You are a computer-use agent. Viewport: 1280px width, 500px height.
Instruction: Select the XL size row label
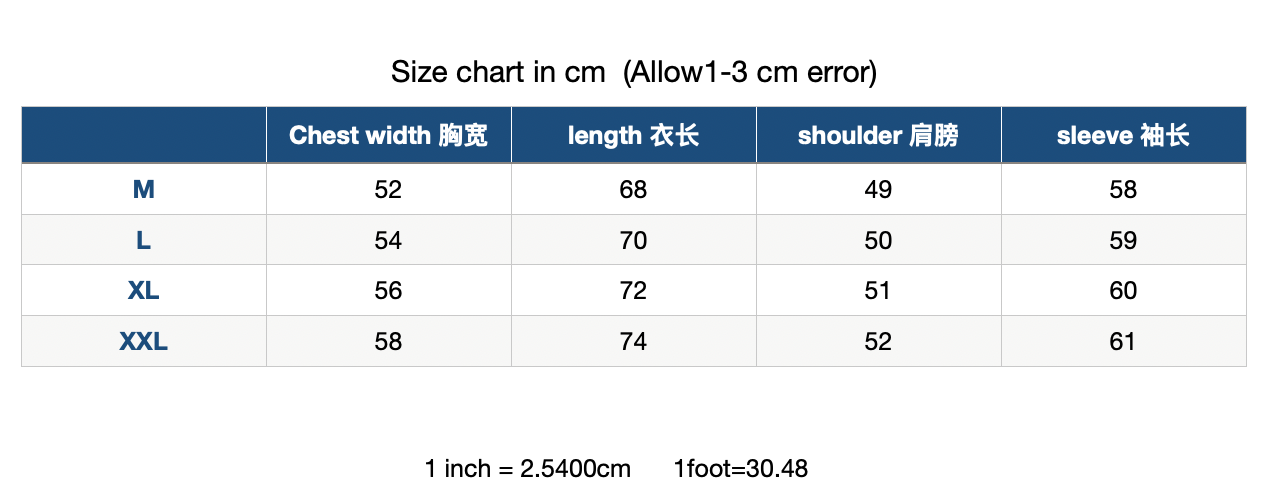[x=144, y=291]
